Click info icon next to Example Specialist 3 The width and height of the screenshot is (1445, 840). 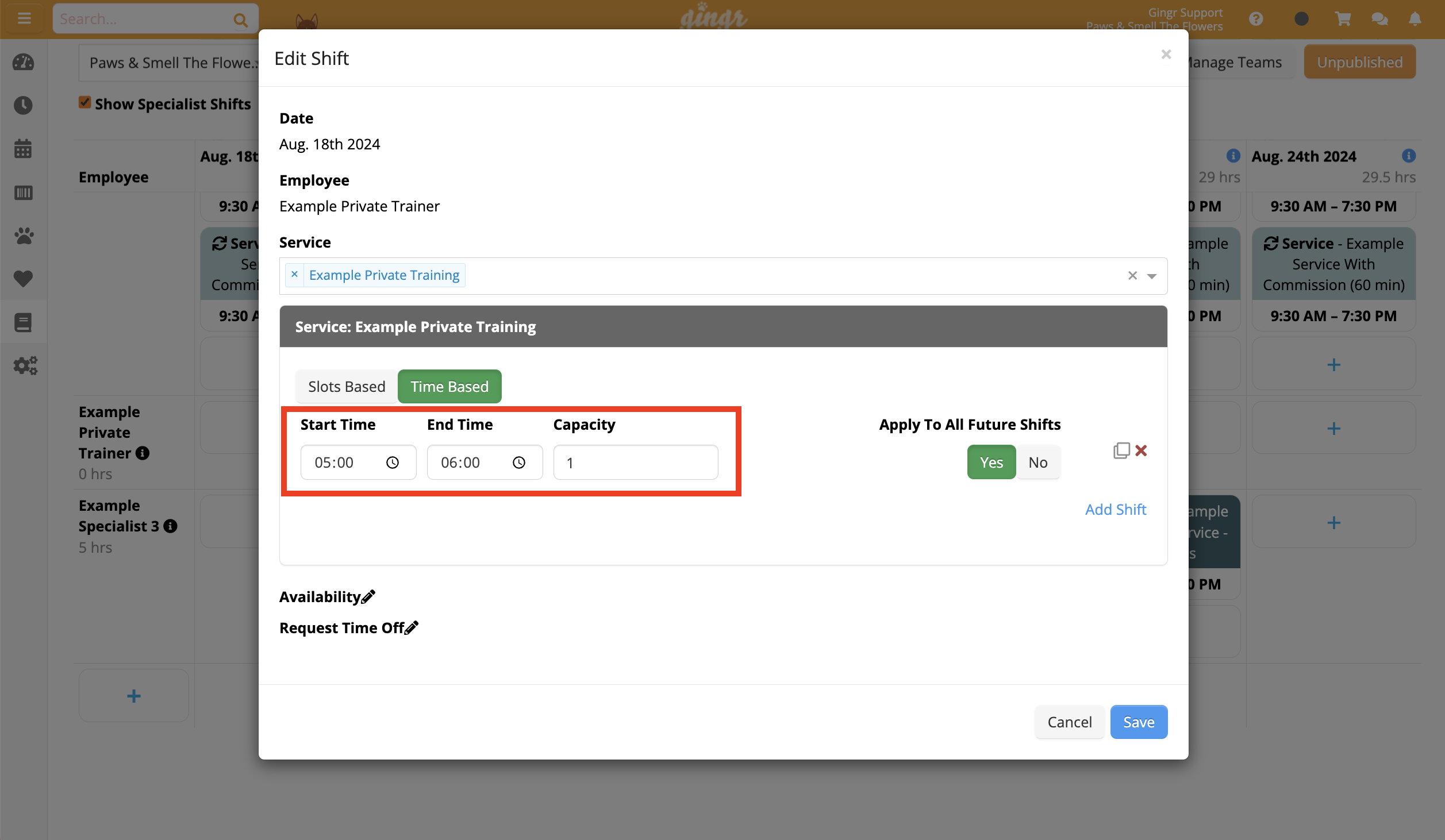coord(170,526)
